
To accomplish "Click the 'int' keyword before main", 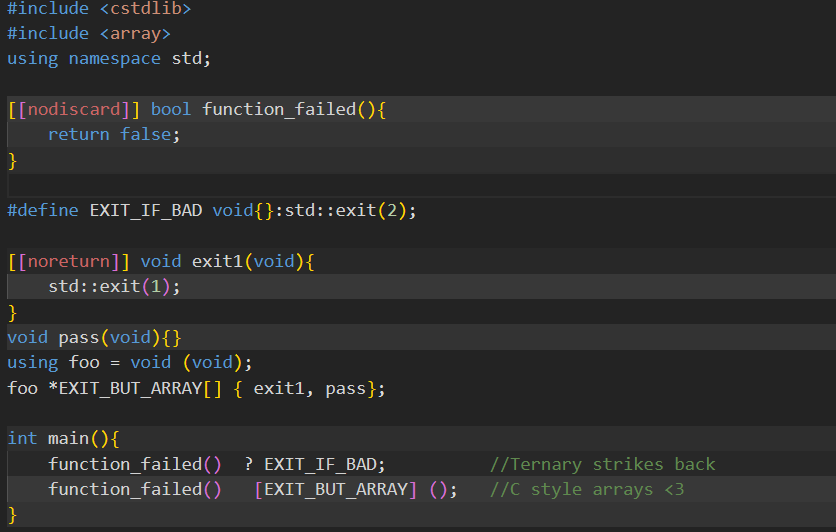I will coord(22,438).
